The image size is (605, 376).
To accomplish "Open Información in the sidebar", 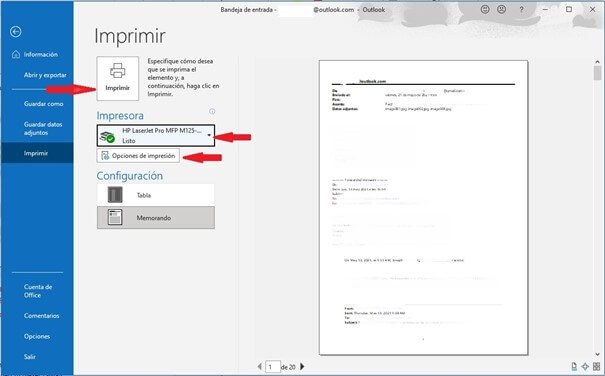I will pos(41,54).
